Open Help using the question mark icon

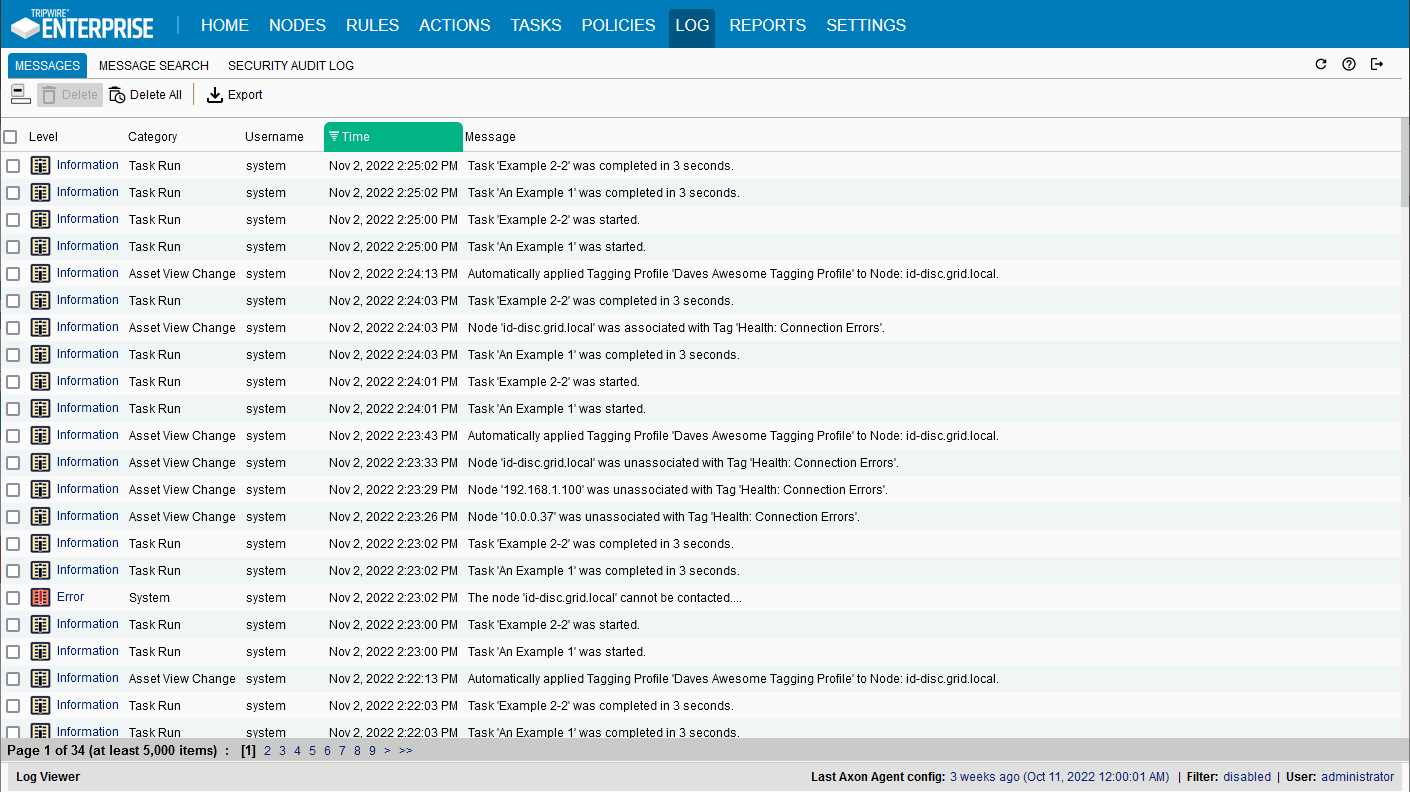pyautogui.click(x=1348, y=63)
